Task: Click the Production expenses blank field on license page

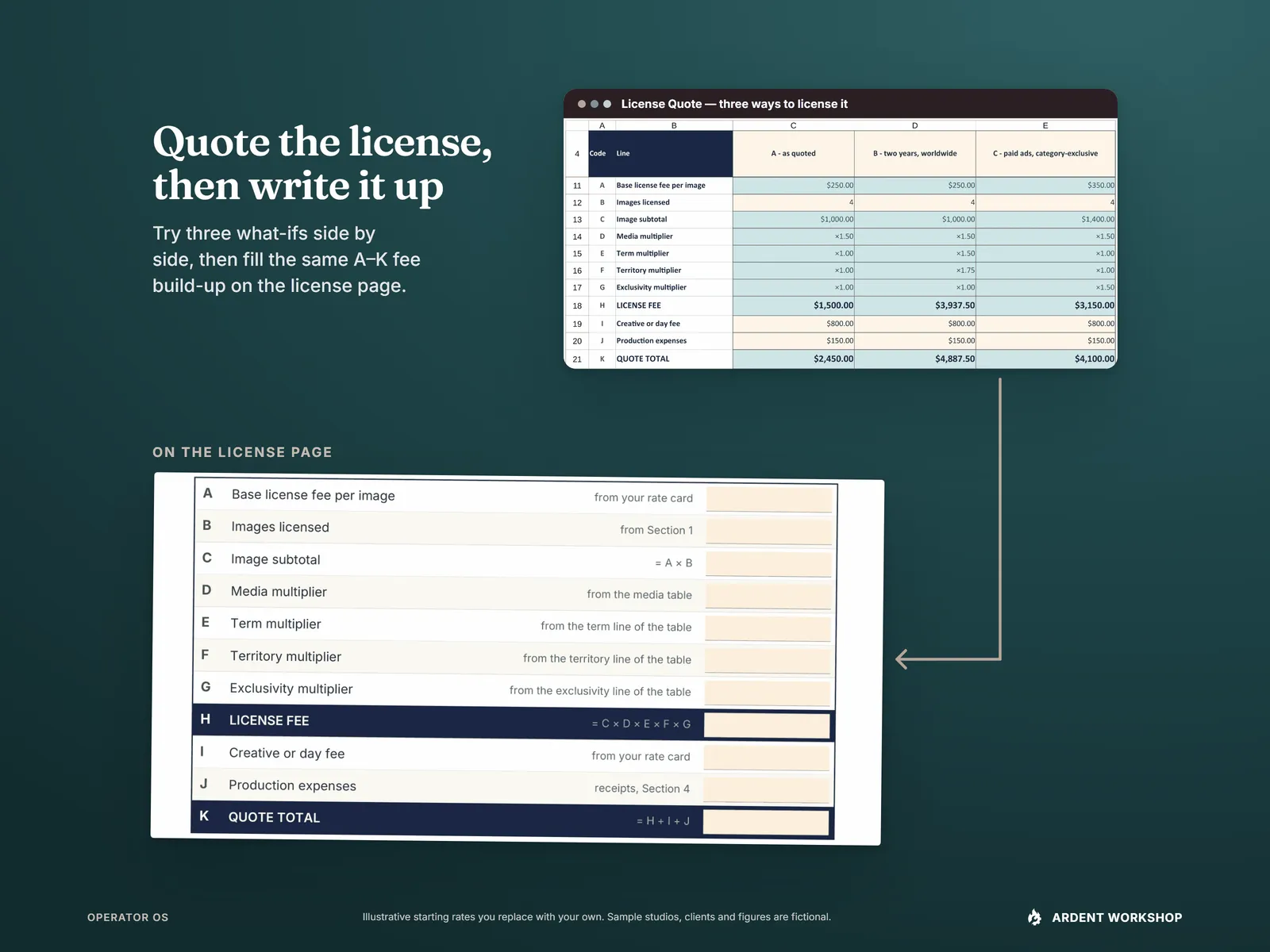Action: coord(767,789)
